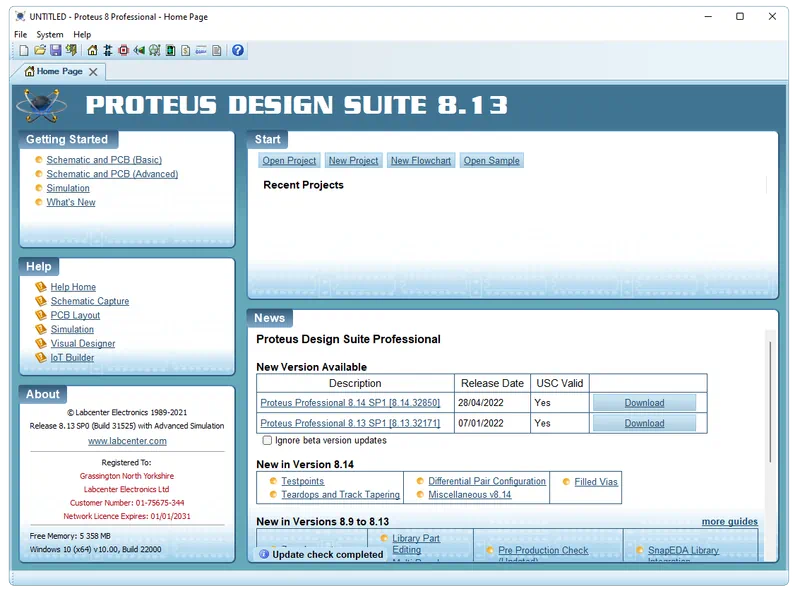Screen dimensions: 800x591
Task: Open the Help Home link
Action: (x=73, y=287)
